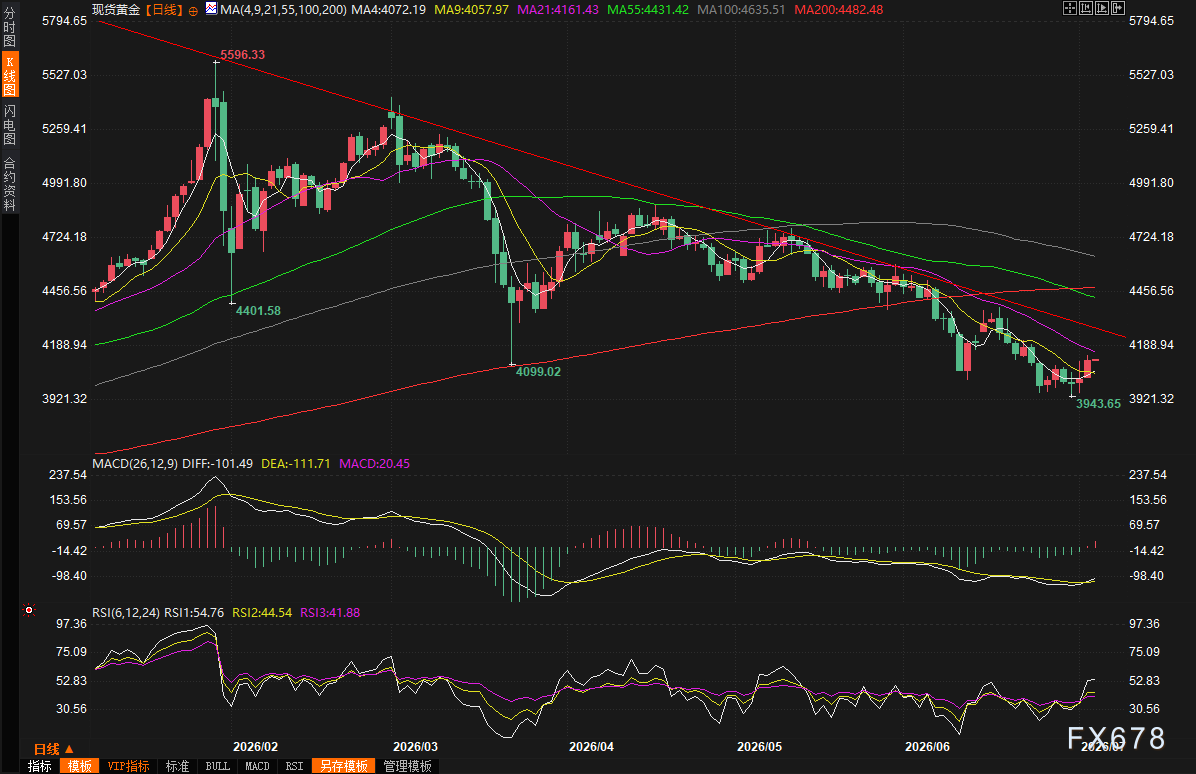Viewport: 1196px width, 774px height.
Task: Click the 2026/02 date label
Action: click(256, 747)
